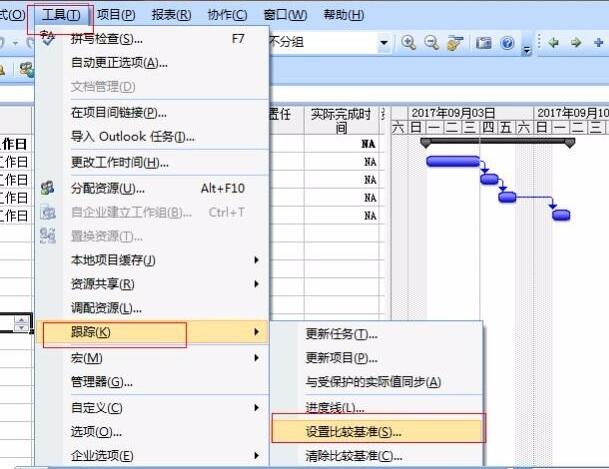Click 清除比较基准(C) clear baseline
Viewport: 609px width, 469px height.
377,455
